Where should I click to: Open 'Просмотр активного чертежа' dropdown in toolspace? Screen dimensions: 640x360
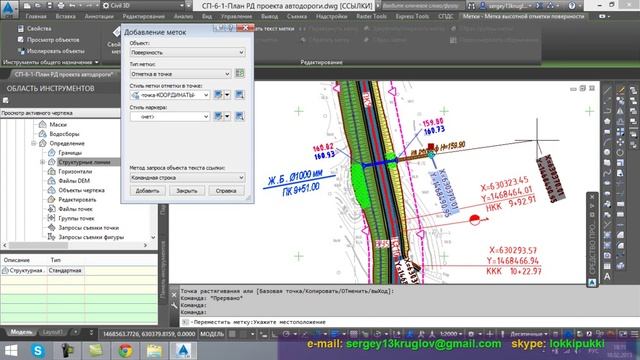(x=60, y=113)
